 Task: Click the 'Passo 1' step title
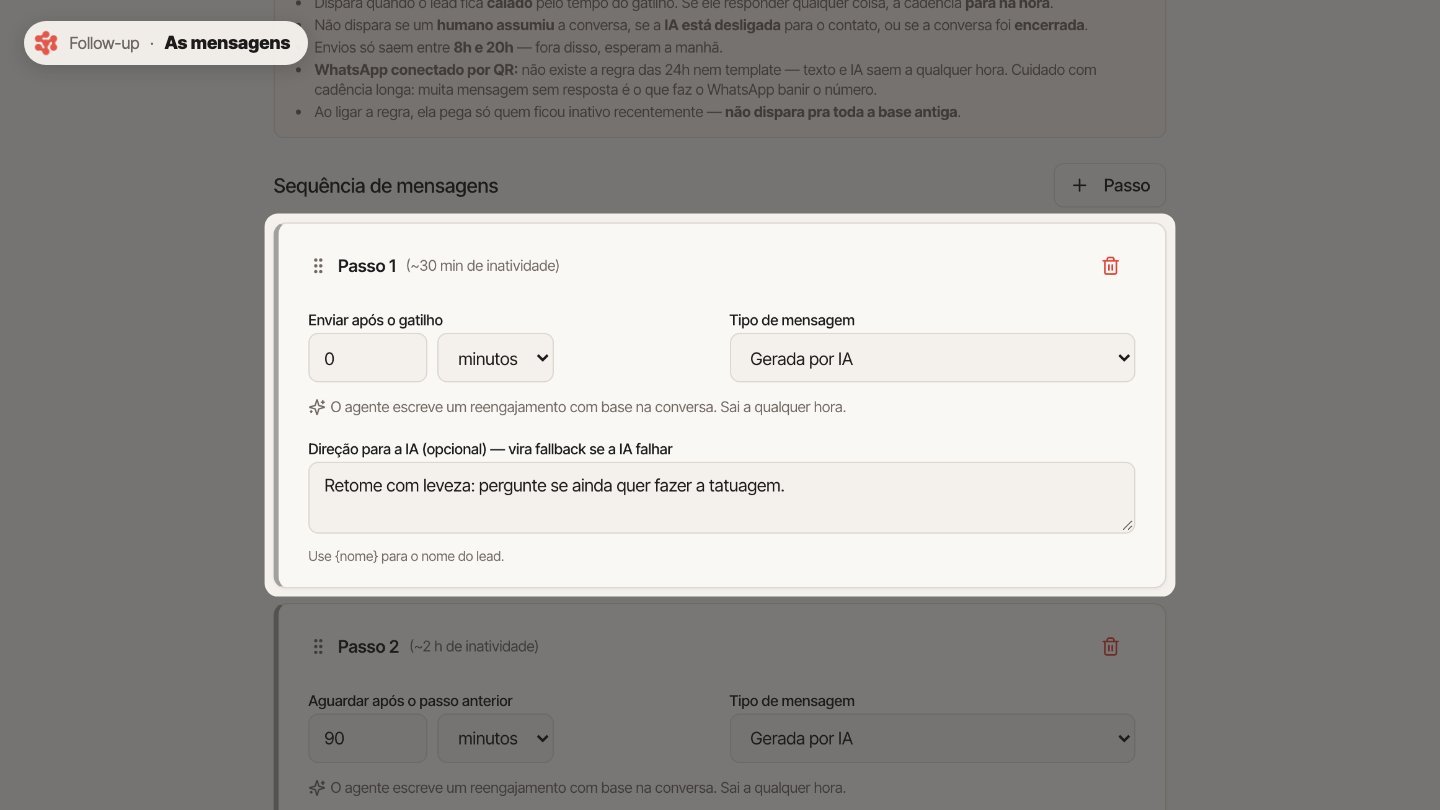click(x=367, y=266)
